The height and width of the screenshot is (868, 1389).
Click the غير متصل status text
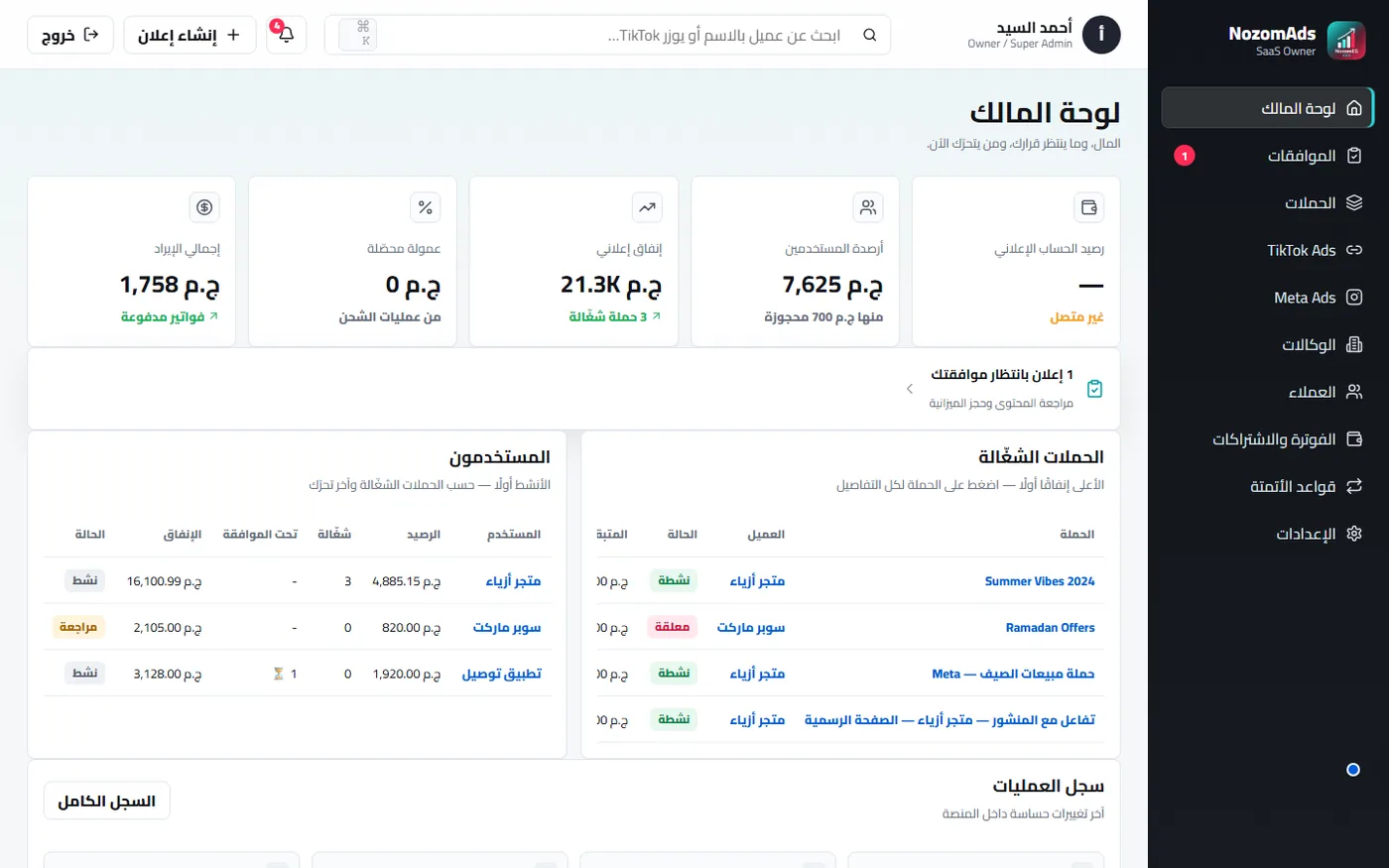point(1076,316)
